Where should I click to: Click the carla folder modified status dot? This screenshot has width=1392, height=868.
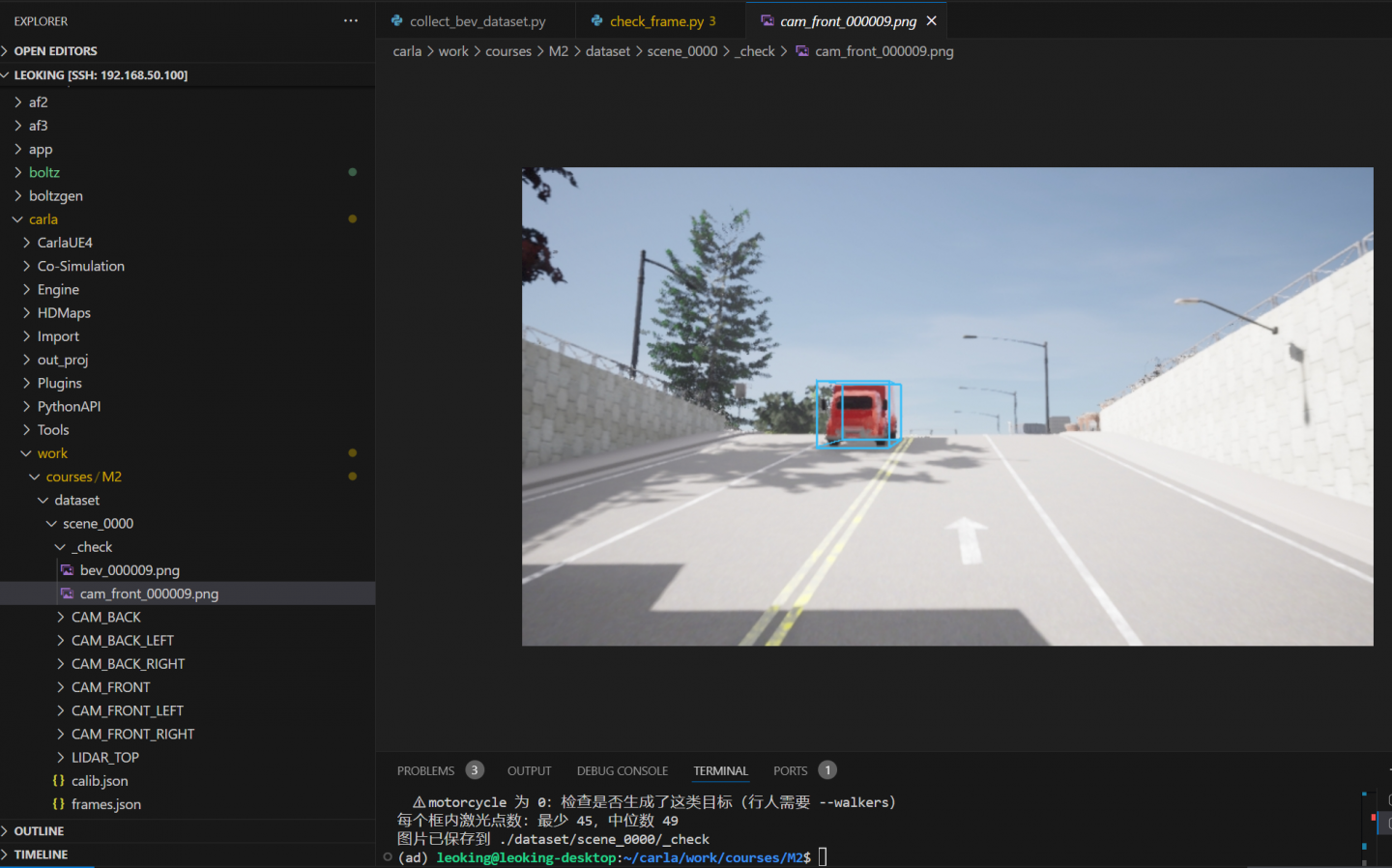coord(353,219)
